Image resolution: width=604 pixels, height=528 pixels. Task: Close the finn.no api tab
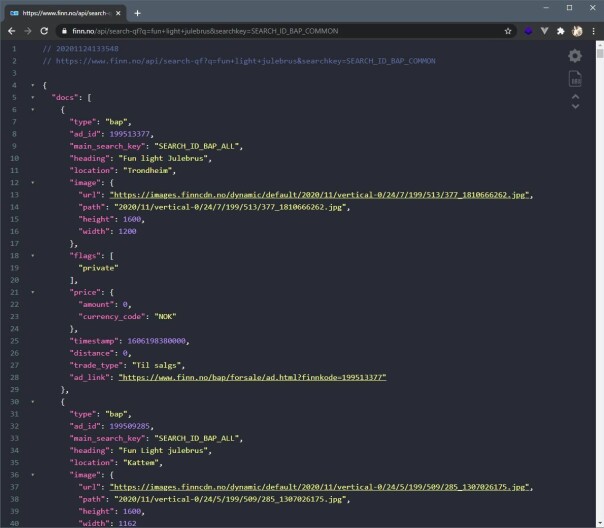tap(118, 13)
